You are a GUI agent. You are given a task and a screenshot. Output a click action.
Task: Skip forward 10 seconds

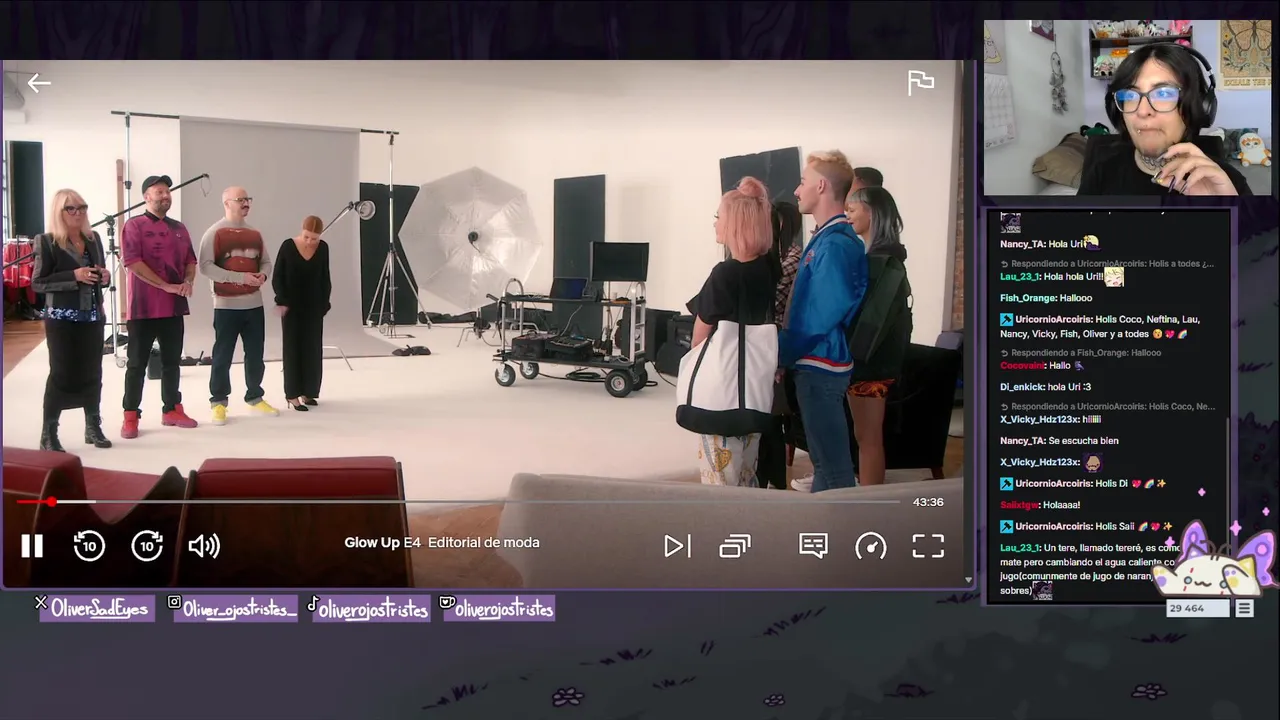[x=147, y=546]
